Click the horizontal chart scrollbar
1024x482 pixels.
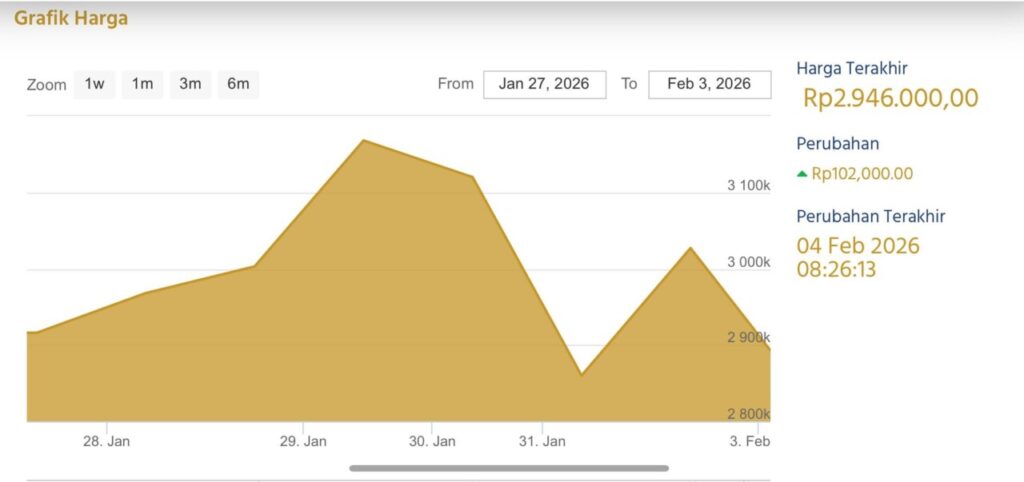508,467
